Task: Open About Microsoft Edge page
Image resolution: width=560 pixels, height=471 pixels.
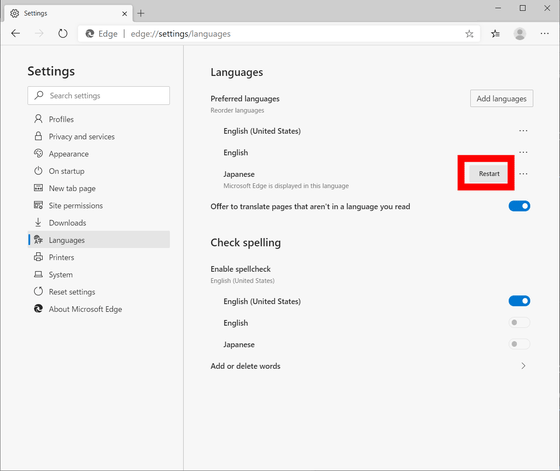Action: 99,309
